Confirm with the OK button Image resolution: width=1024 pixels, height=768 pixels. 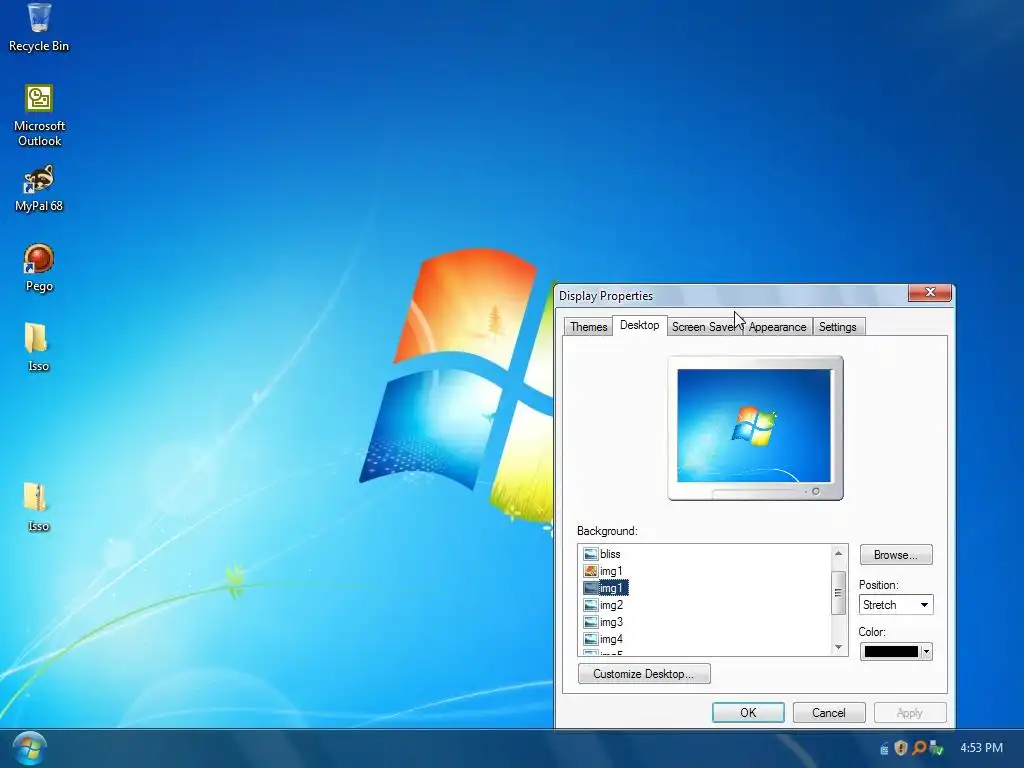tap(748, 712)
